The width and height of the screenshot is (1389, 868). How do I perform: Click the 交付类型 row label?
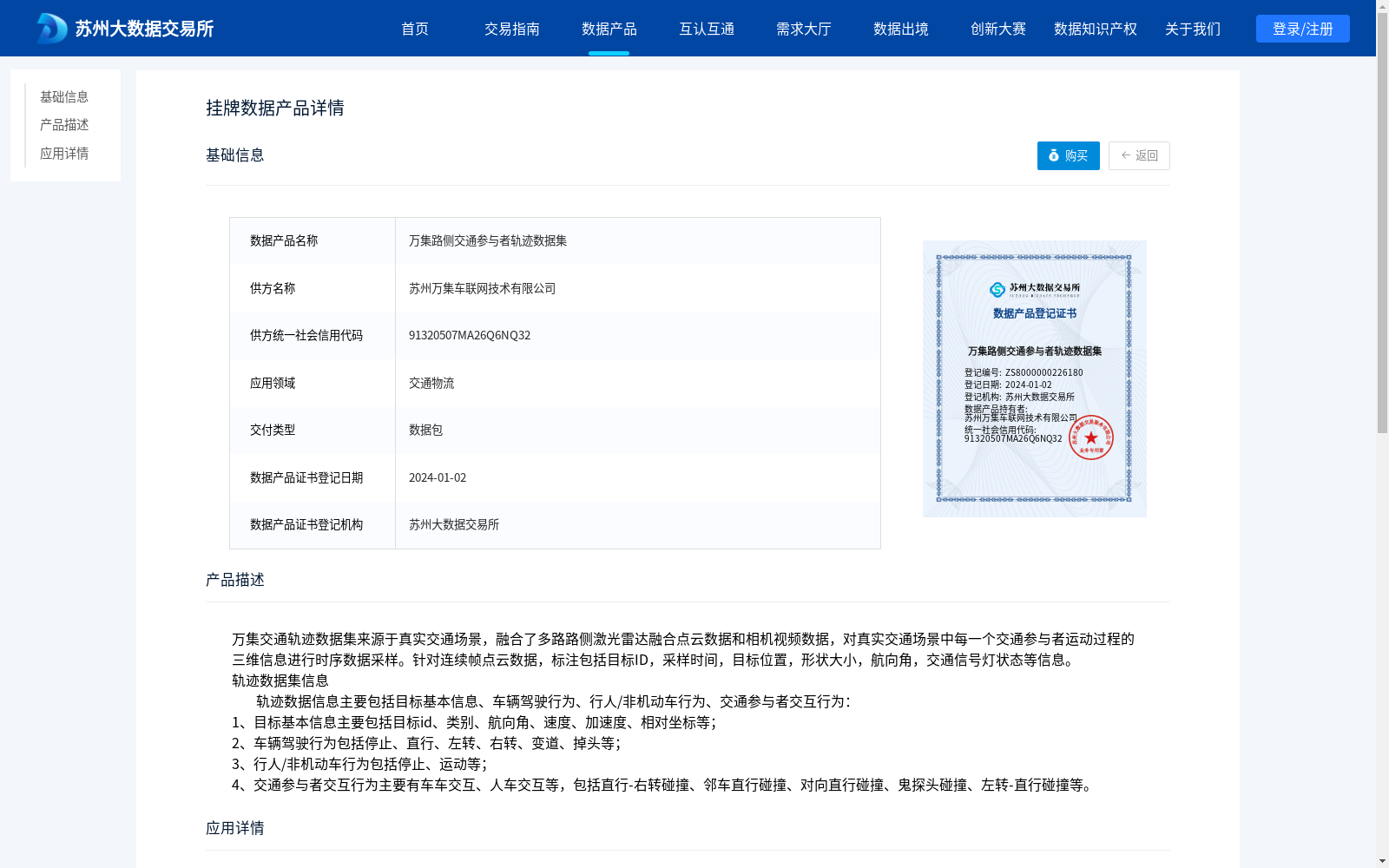coord(273,430)
